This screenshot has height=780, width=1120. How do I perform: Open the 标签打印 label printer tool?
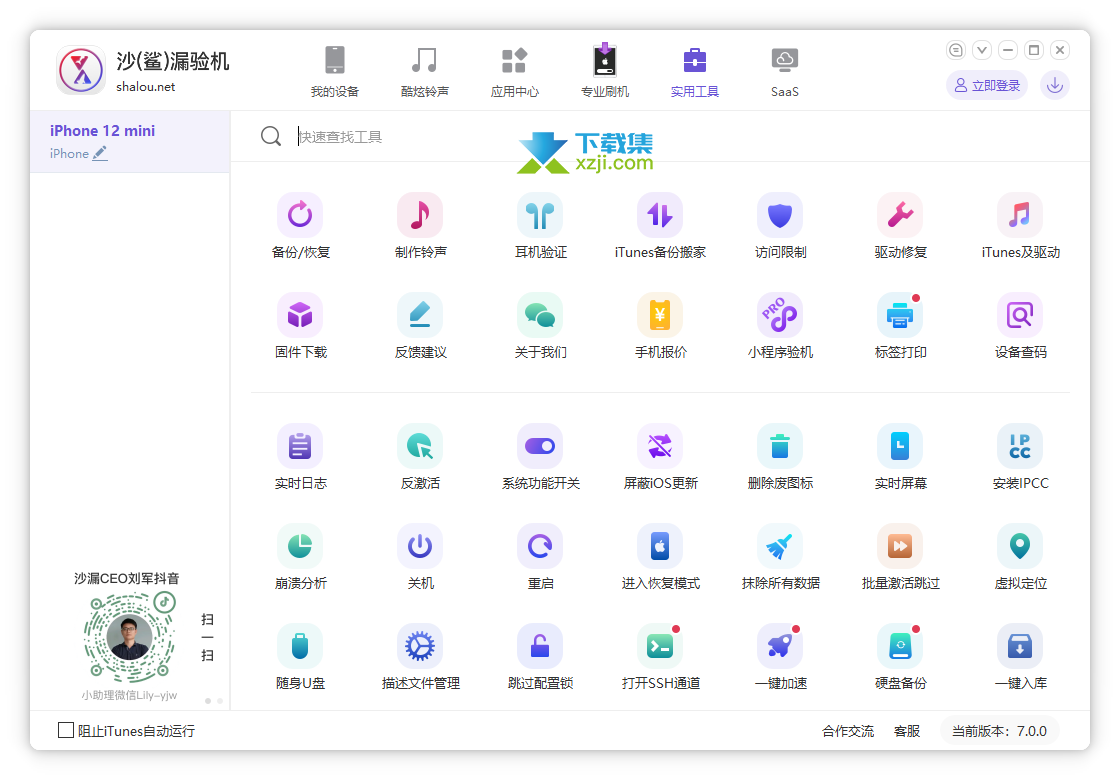click(900, 315)
